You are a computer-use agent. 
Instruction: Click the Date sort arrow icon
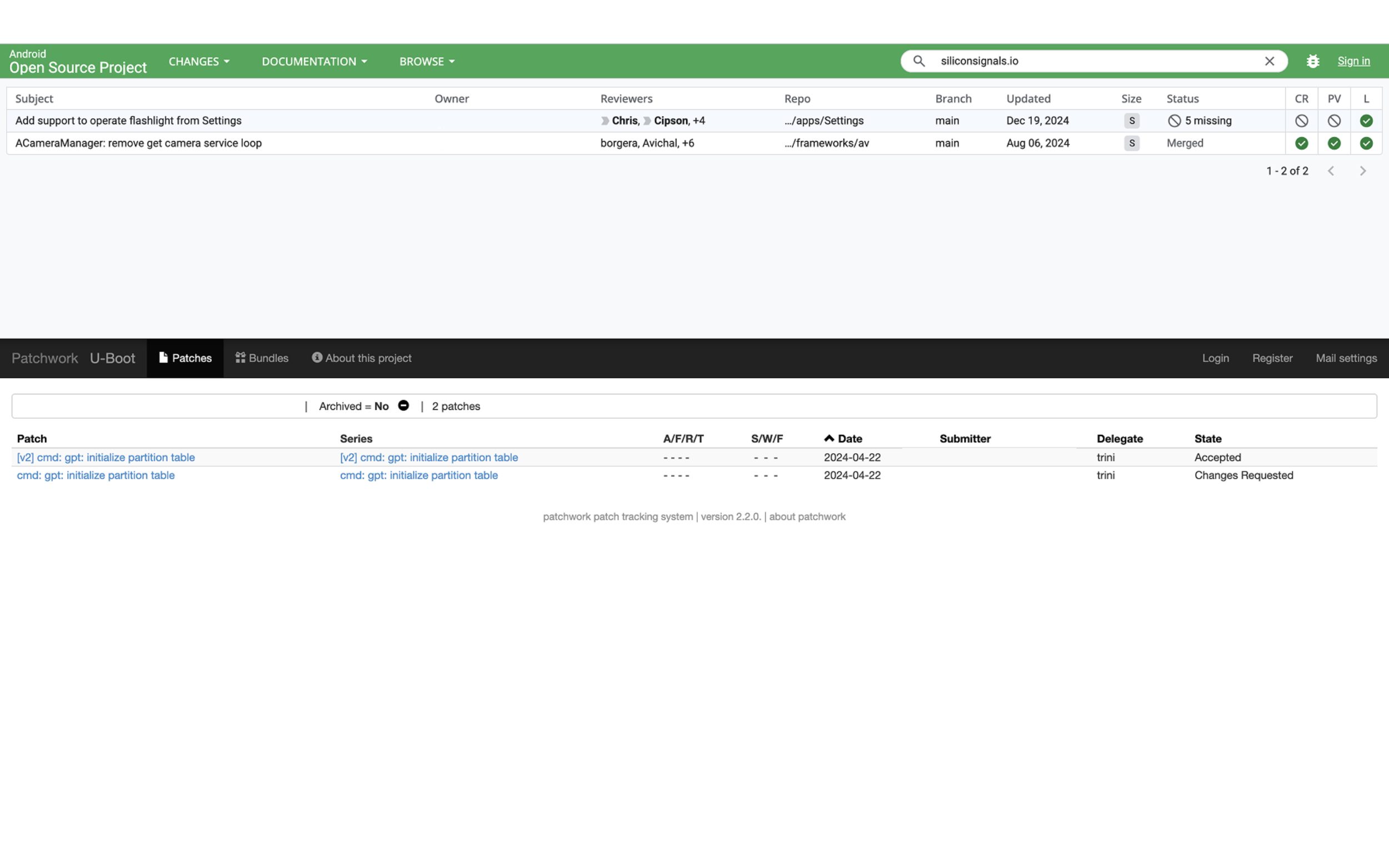tap(829, 438)
